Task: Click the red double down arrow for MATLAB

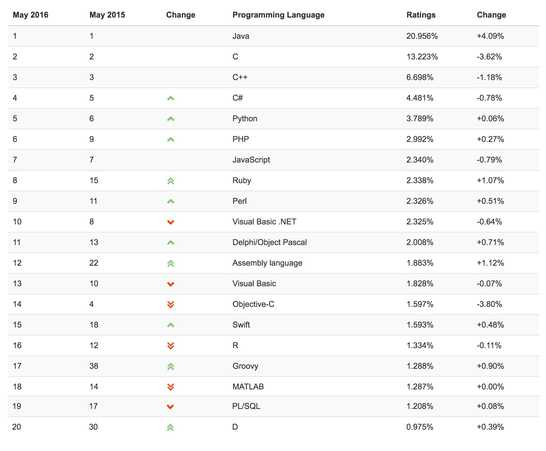Action: [x=171, y=387]
